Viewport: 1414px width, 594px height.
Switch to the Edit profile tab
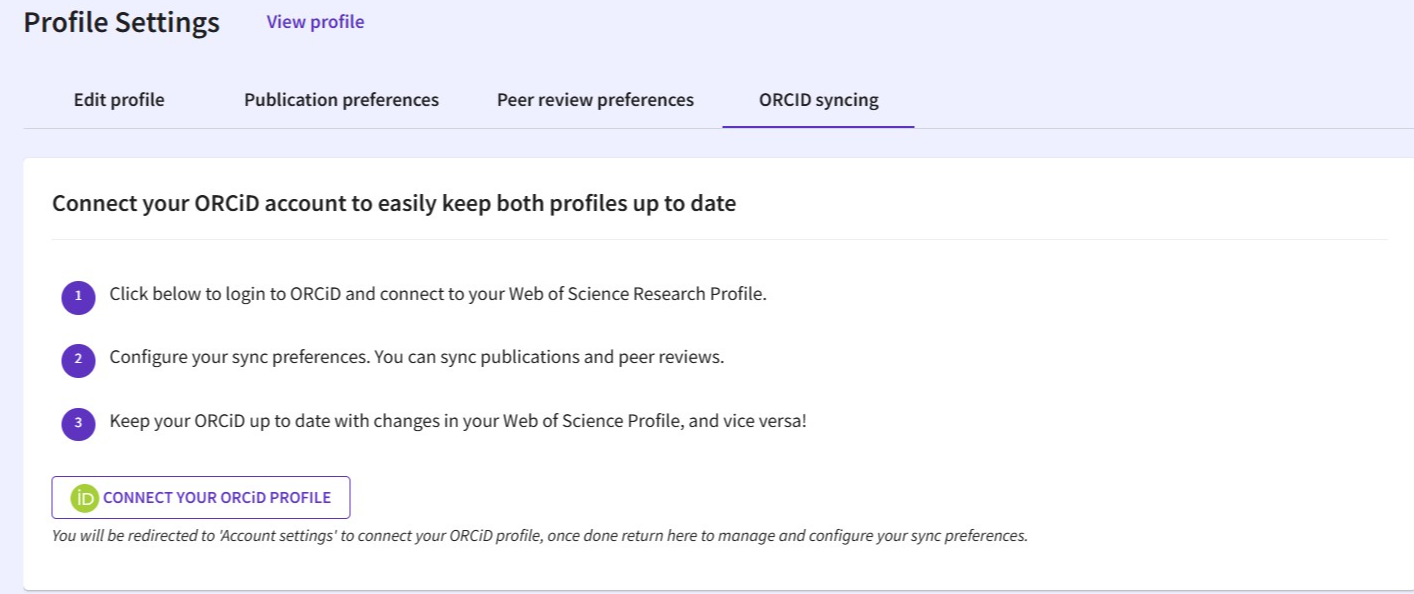(118, 99)
